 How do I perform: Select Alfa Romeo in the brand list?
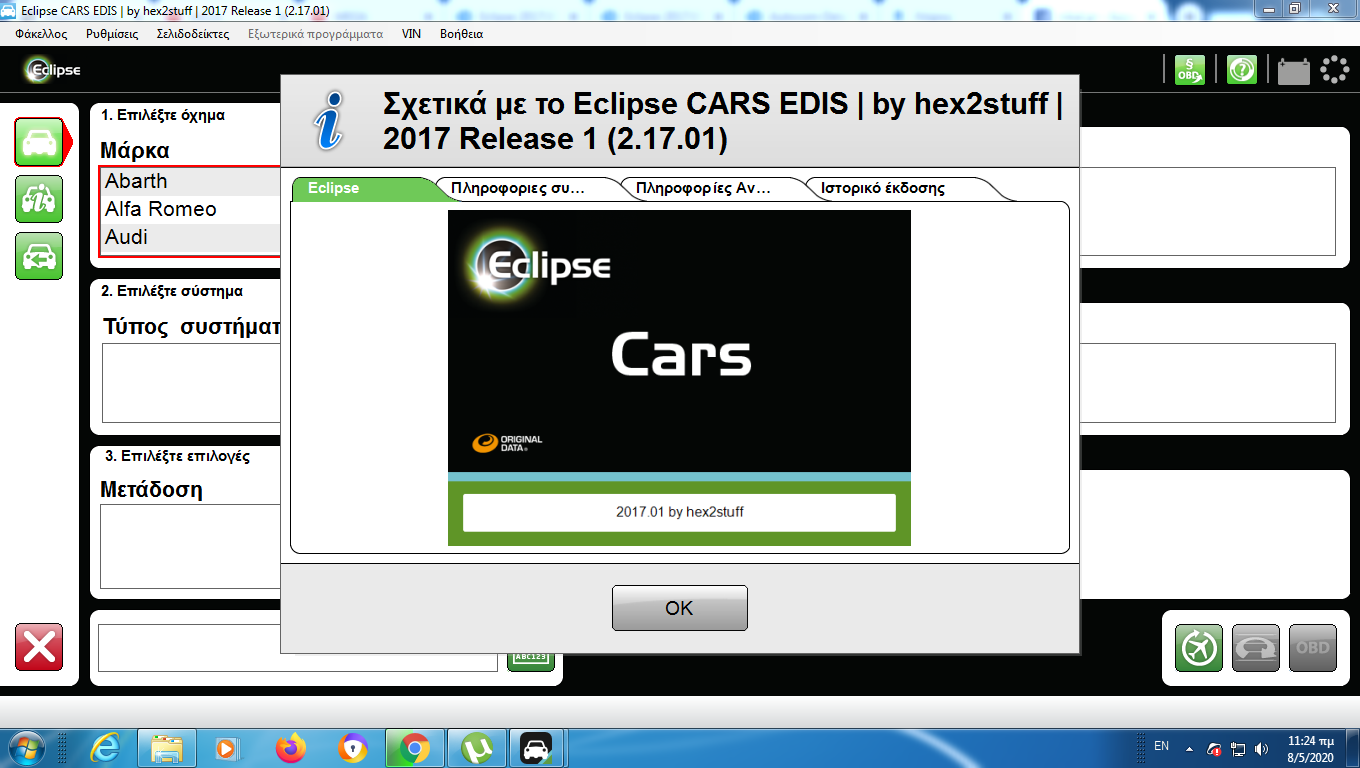[x=192, y=209]
